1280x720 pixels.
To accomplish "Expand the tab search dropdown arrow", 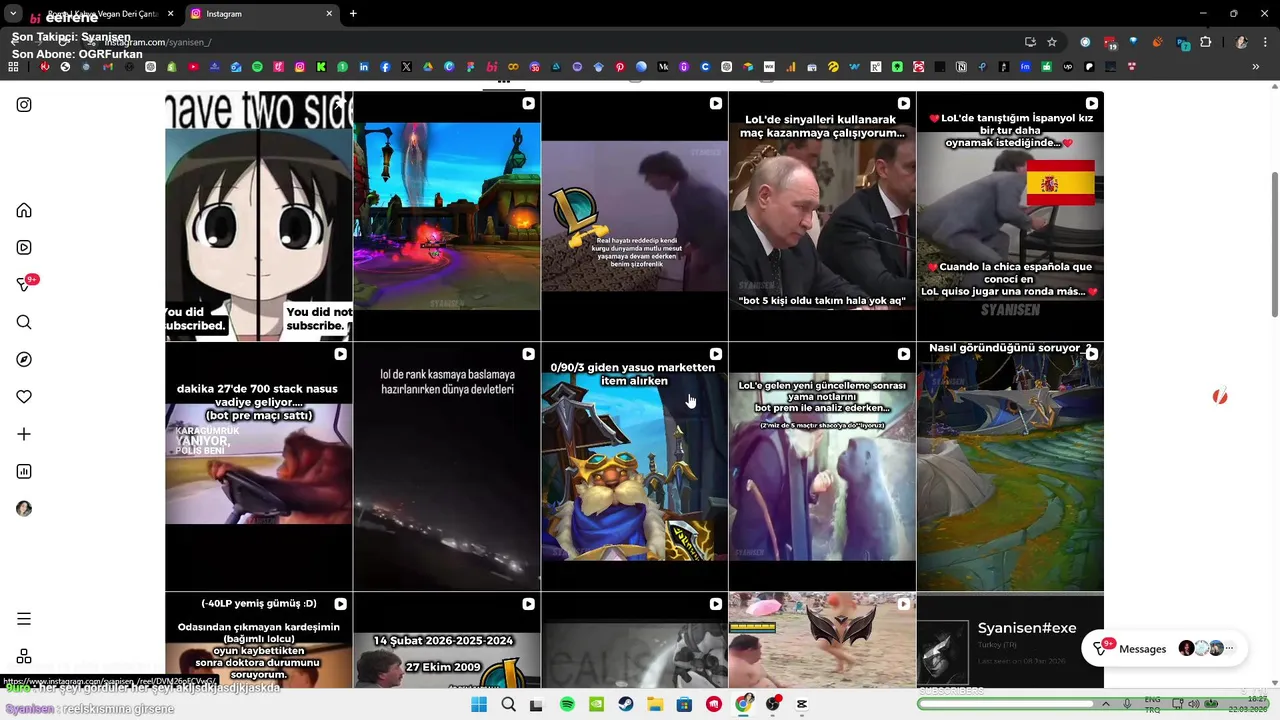I will [x=13, y=14].
